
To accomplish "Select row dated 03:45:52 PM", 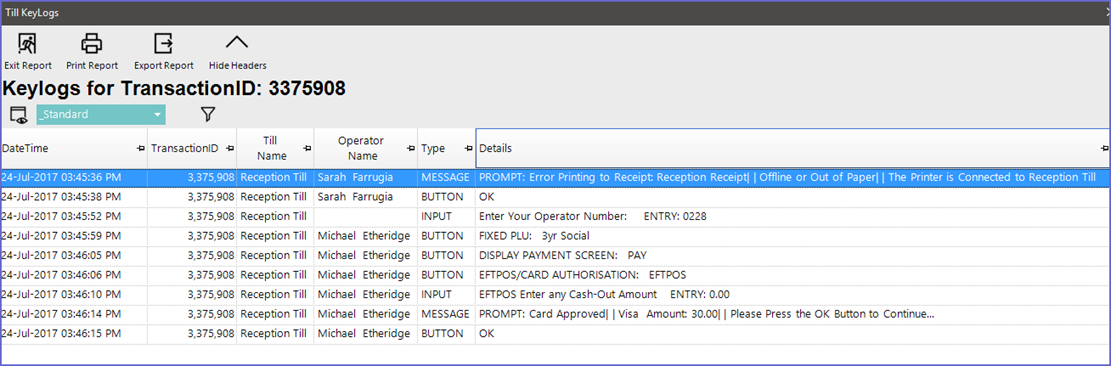I will [556, 216].
